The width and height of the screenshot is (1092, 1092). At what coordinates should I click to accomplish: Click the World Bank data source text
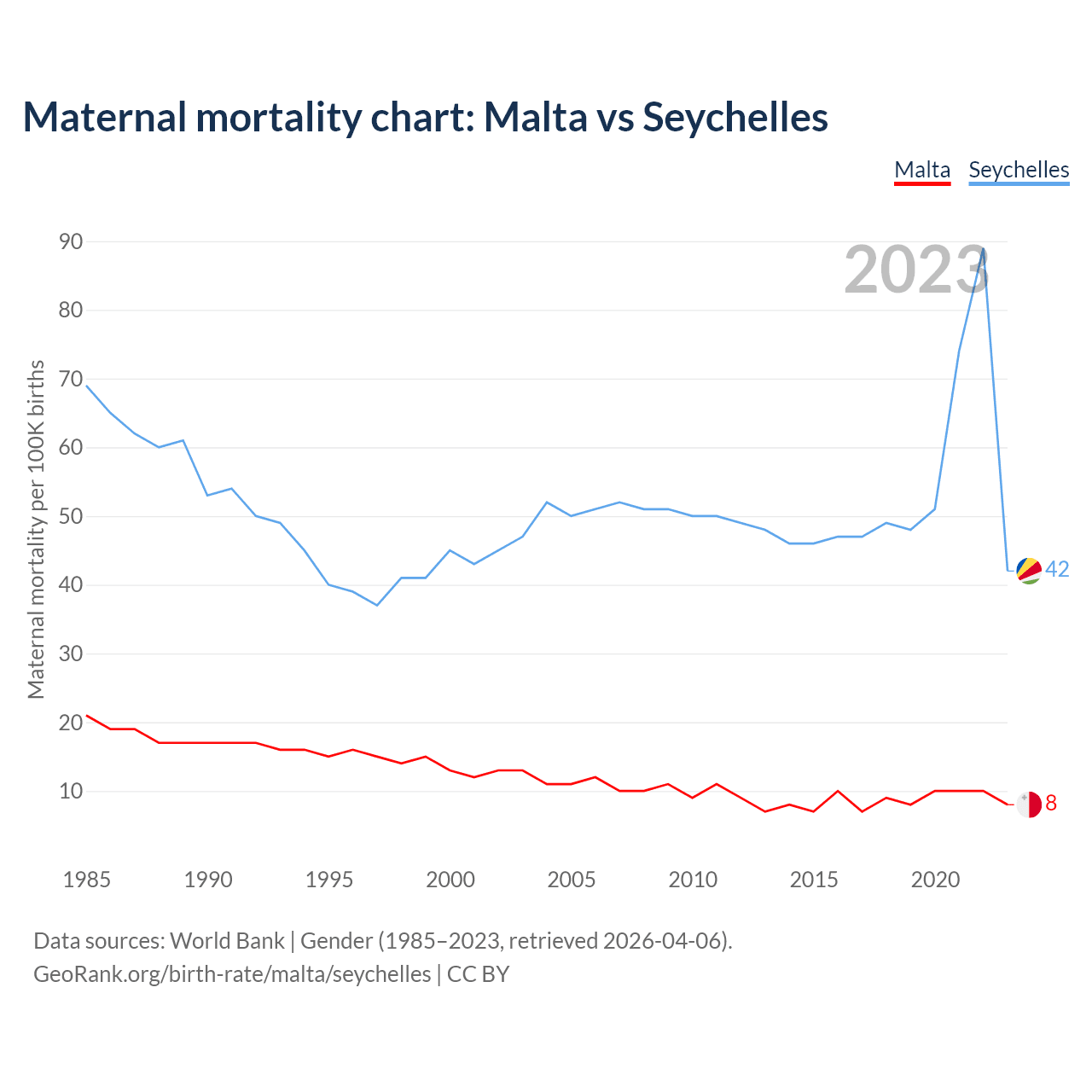227,941
